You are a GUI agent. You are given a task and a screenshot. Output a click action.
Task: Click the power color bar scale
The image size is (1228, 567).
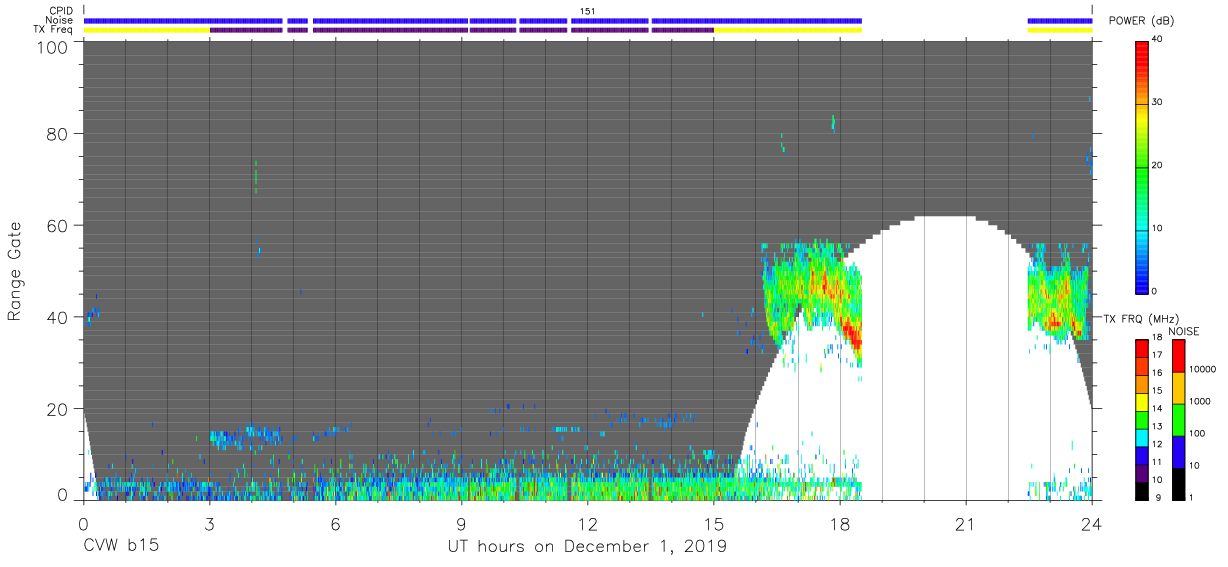pos(1142,166)
